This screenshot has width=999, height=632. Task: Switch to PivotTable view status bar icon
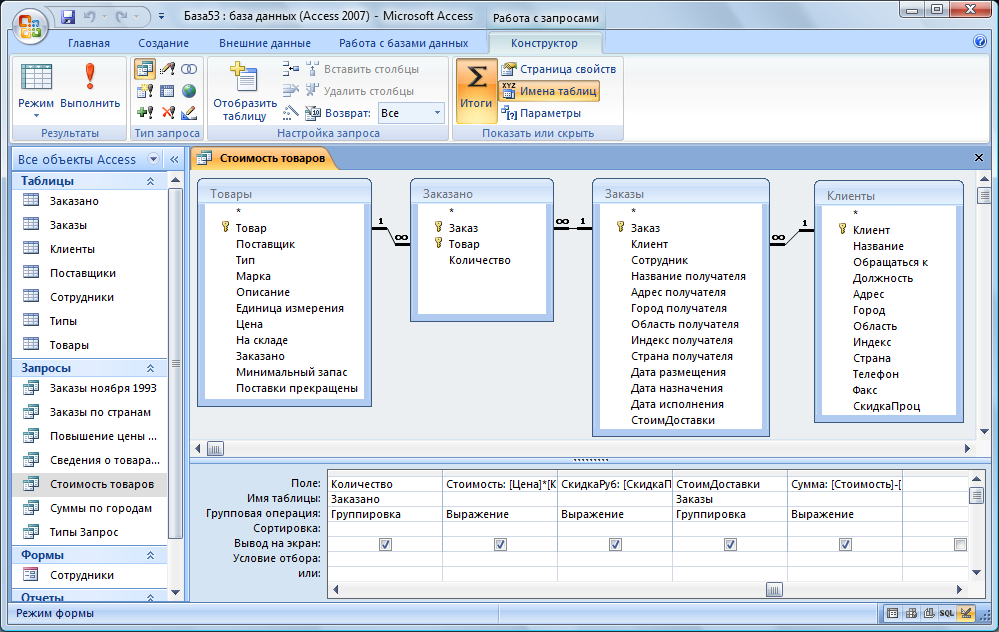911,614
